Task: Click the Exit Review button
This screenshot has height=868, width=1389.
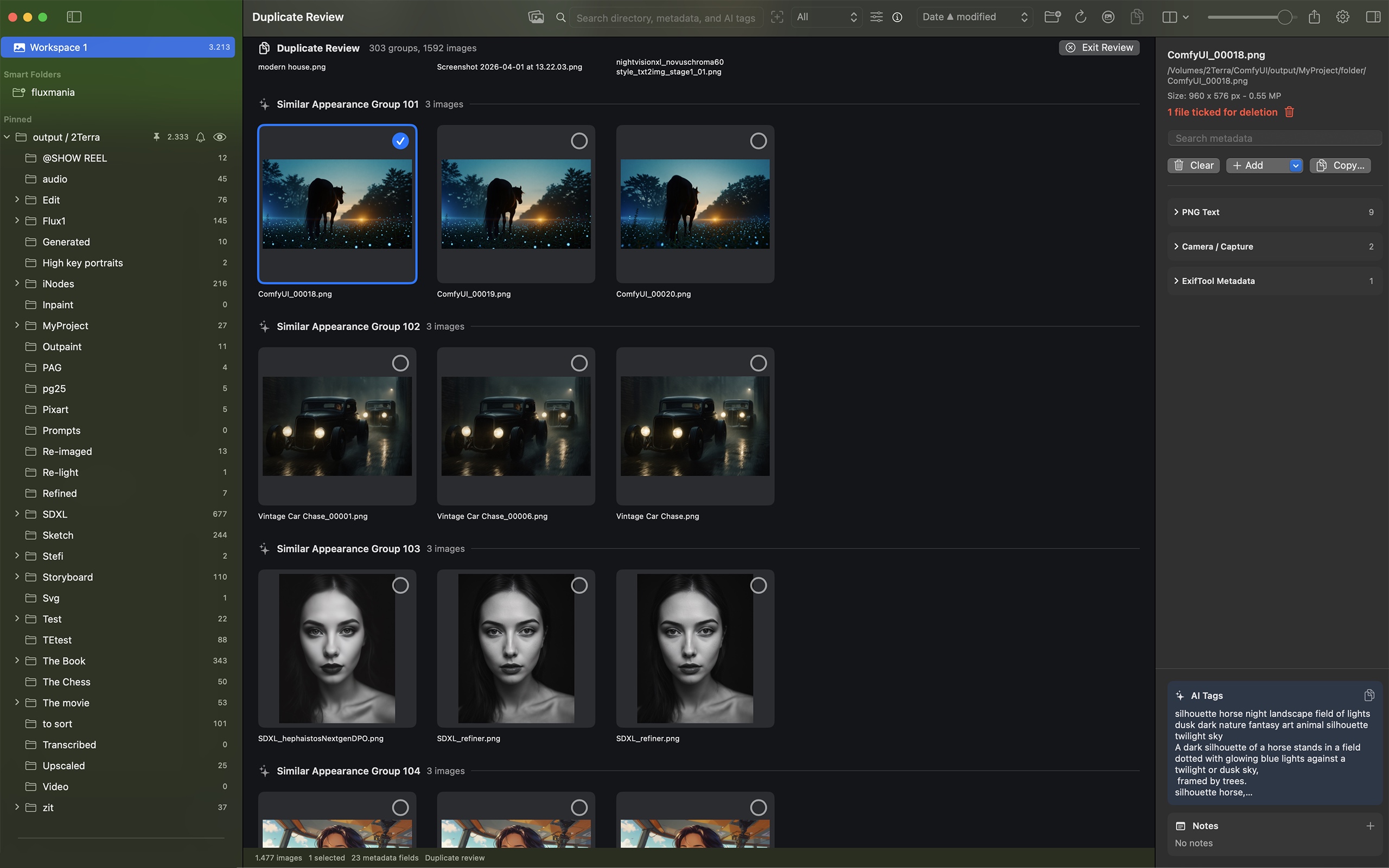Action: click(1099, 48)
